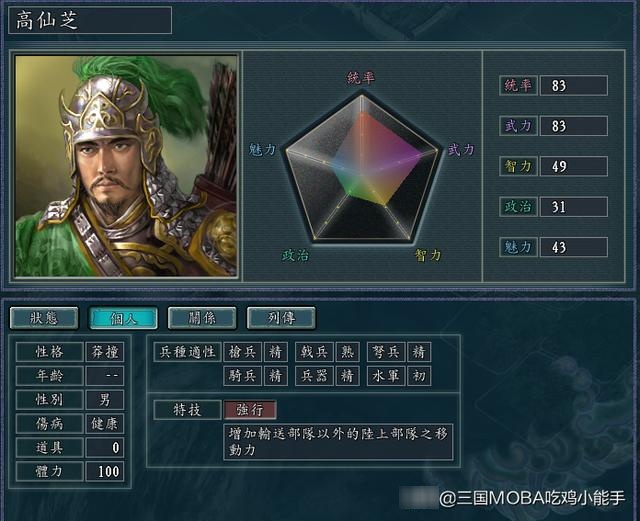Image resolution: width=640 pixels, height=521 pixels.
Task: Select the 騎兵 troop aptitude cell
Action: tap(242, 376)
